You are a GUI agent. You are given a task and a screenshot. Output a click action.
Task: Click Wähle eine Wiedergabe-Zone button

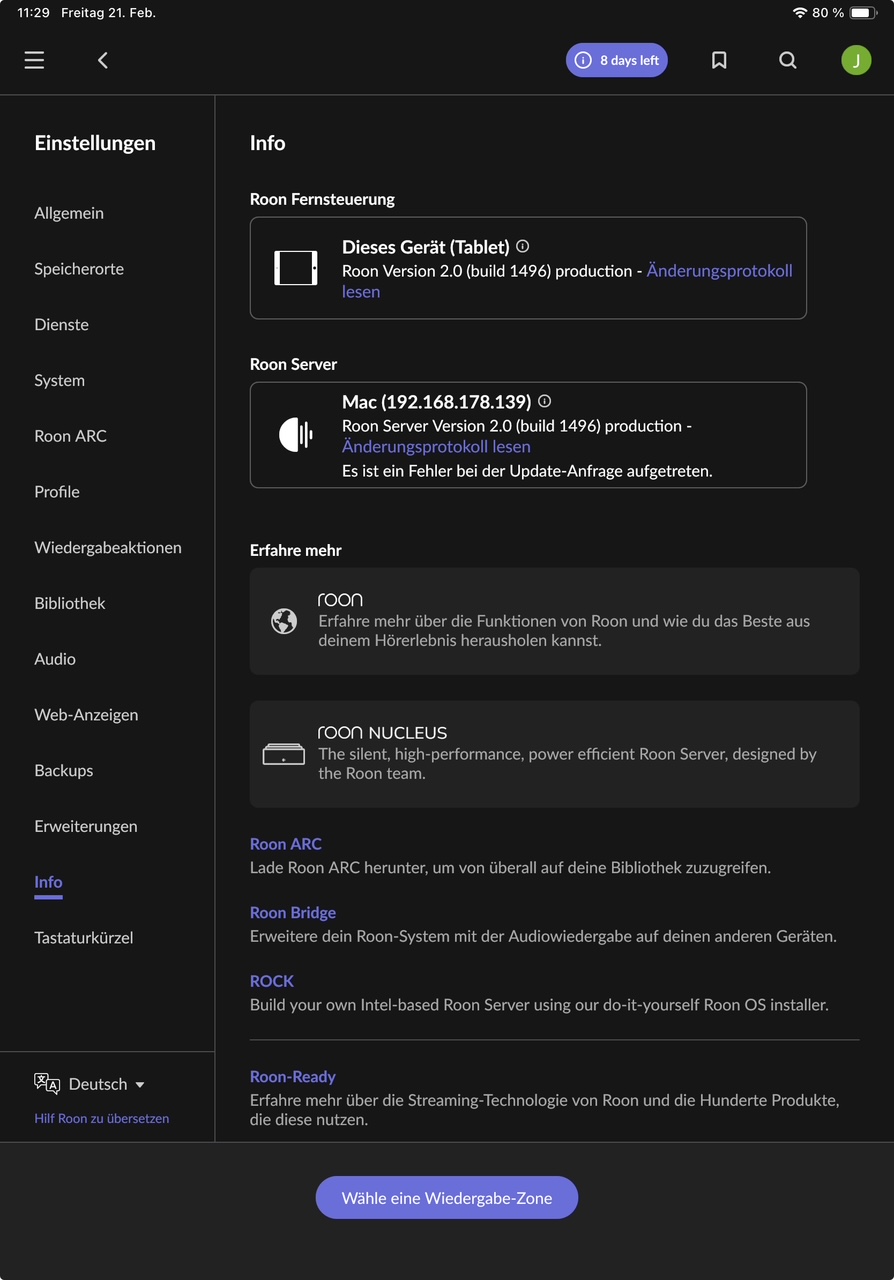click(447, 1197)
